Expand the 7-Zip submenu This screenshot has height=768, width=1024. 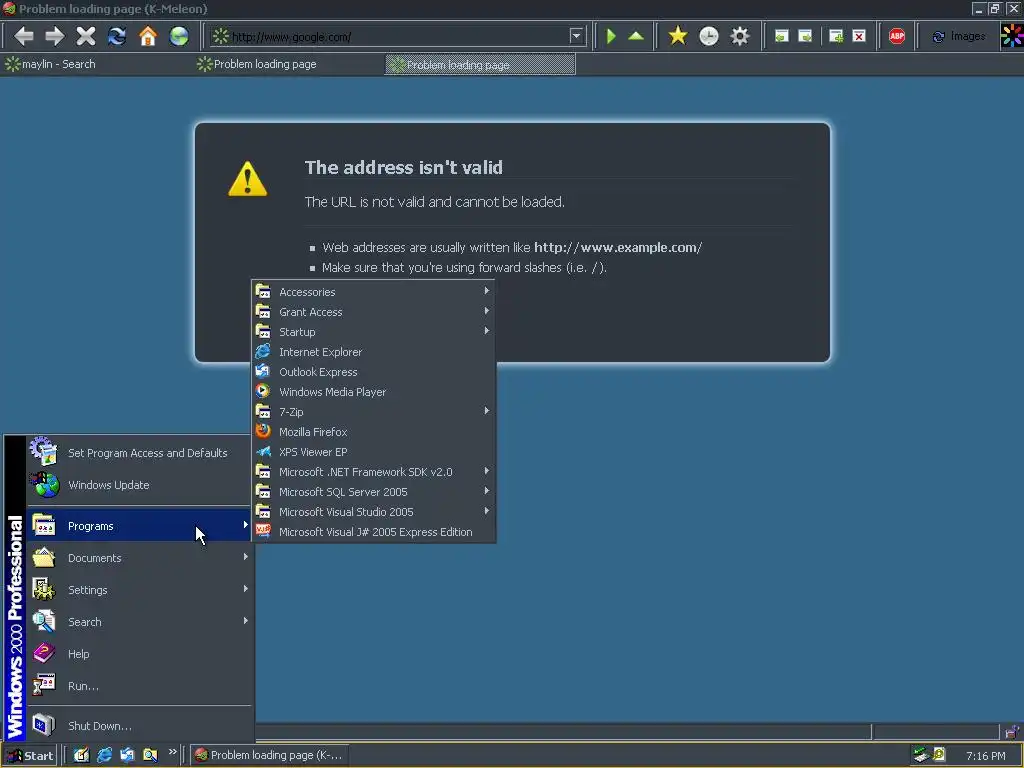pos(374,412)
